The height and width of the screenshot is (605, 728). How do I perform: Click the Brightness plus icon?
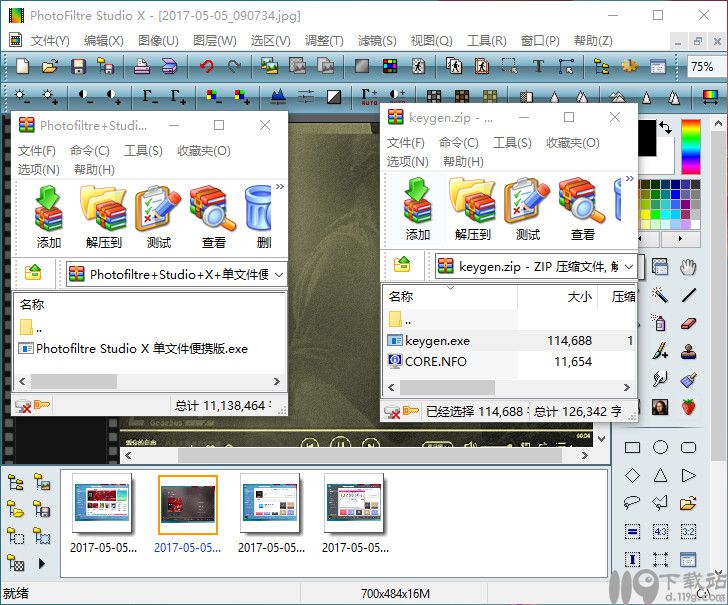coord(50,96)
